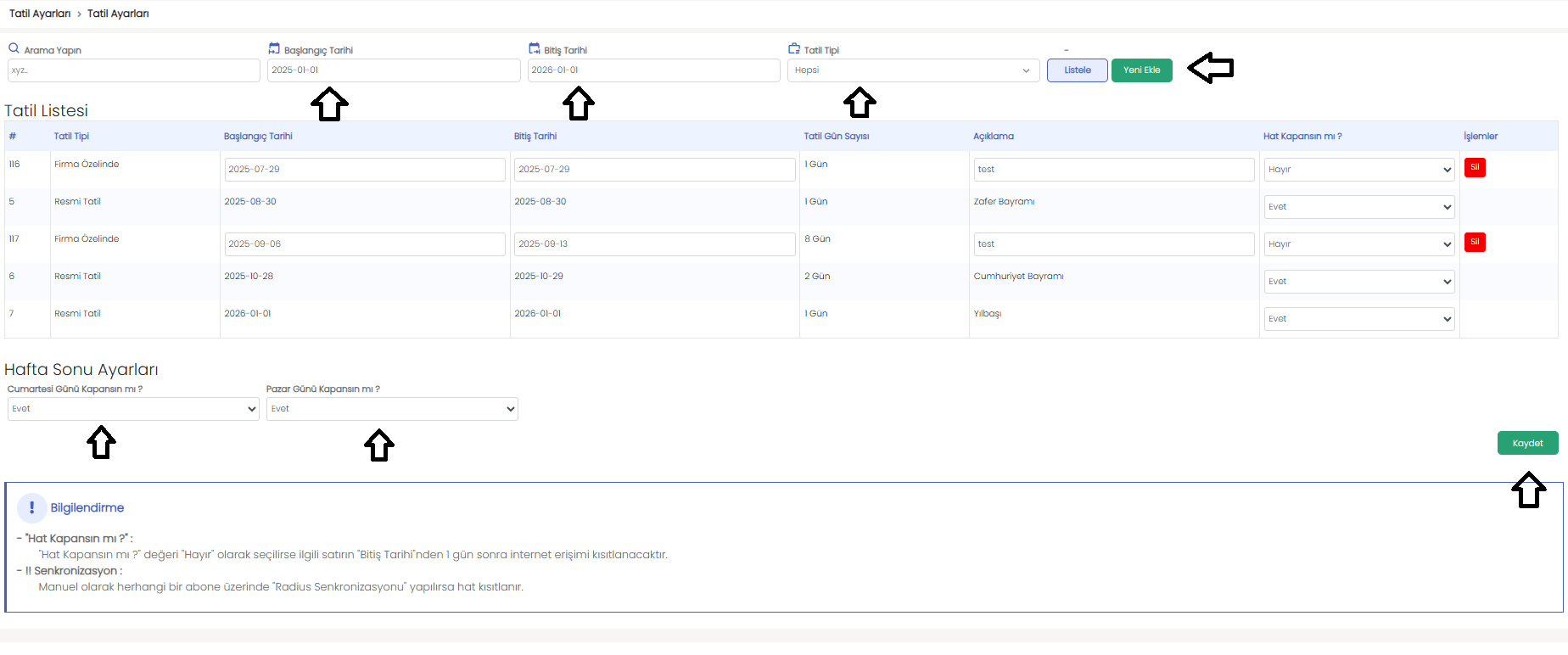Viewport: 1568px width, 655px height.
Task: Open Hat Kapansın dropdown for Zafer Bayramı
Action: 1358,207
